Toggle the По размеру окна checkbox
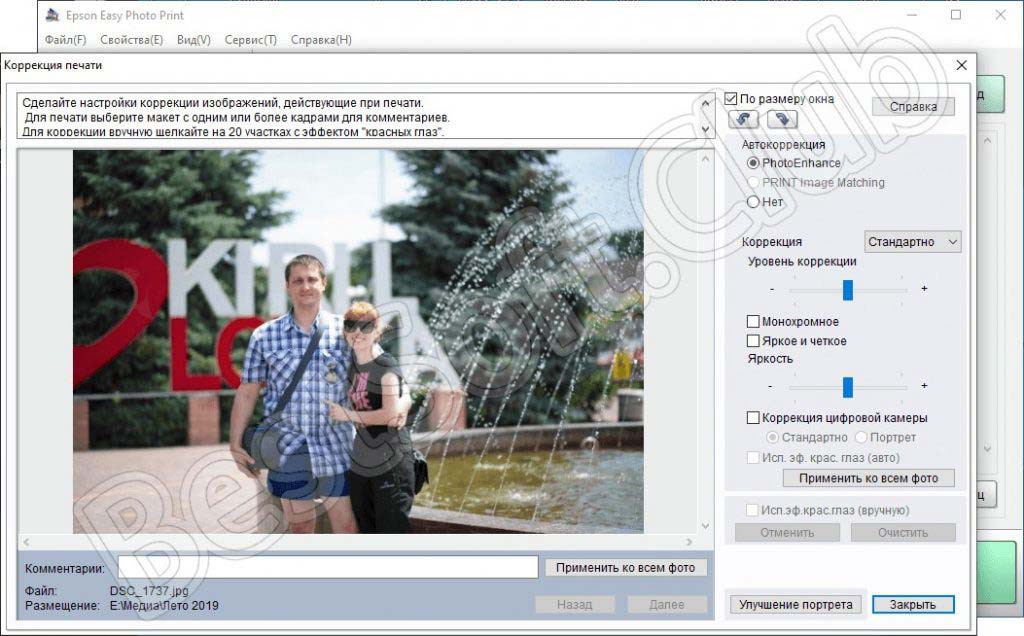This screenshot has height=636, width=1024. click(731, 99)
